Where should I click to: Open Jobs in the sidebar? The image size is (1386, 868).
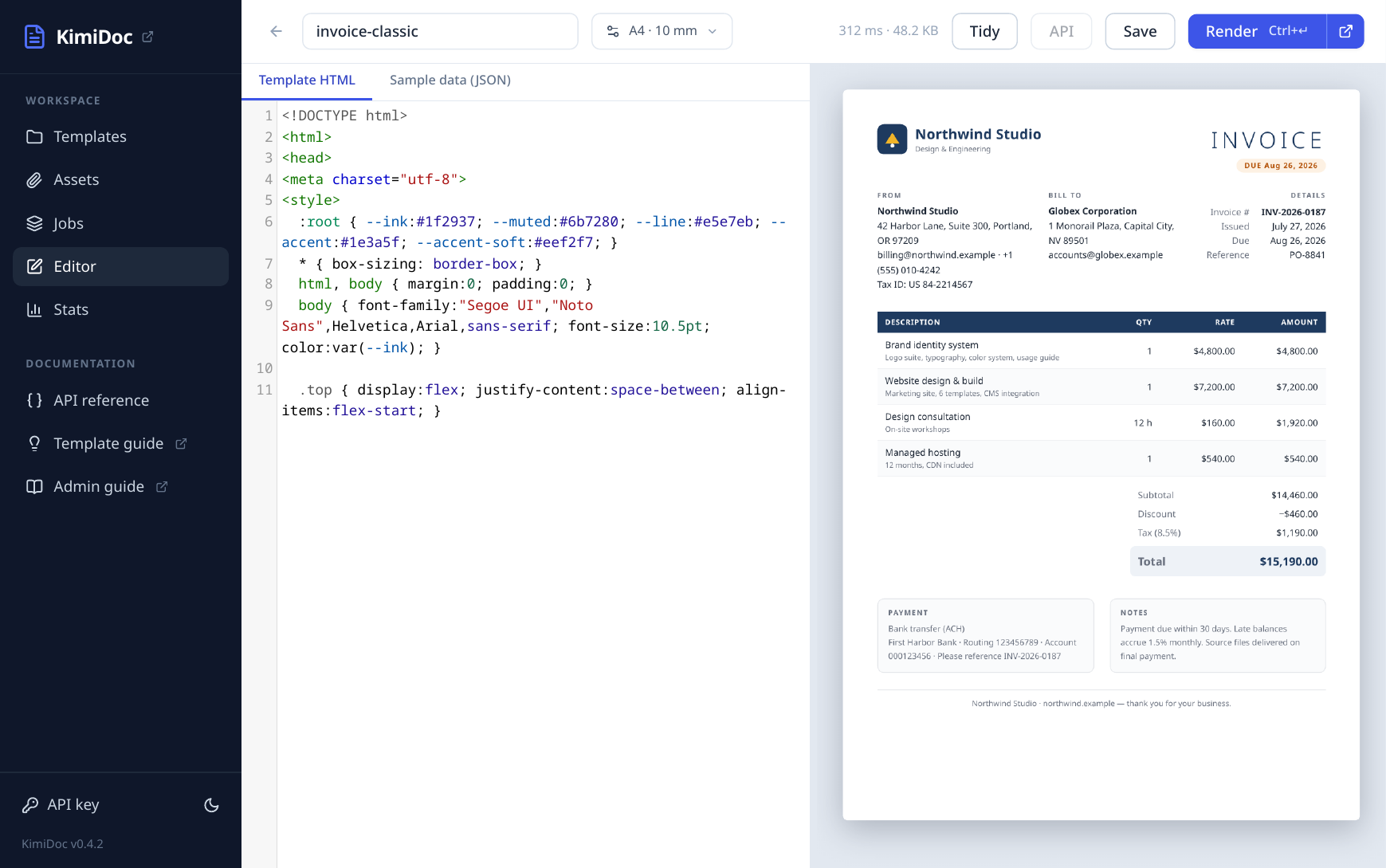click(x=121, y=223)
